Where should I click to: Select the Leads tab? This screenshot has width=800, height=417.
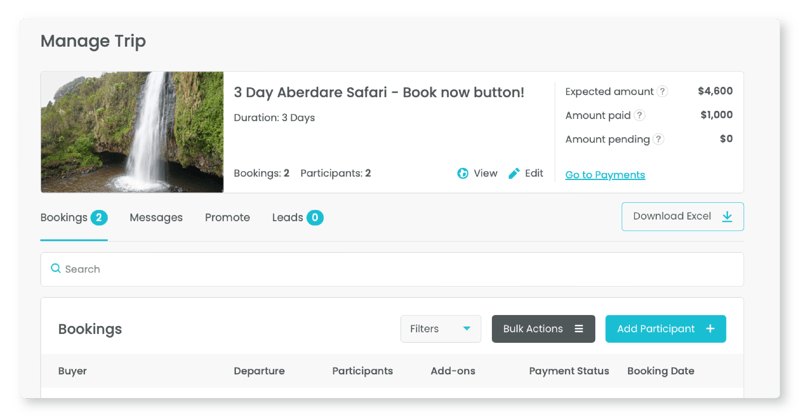(297, 217)
